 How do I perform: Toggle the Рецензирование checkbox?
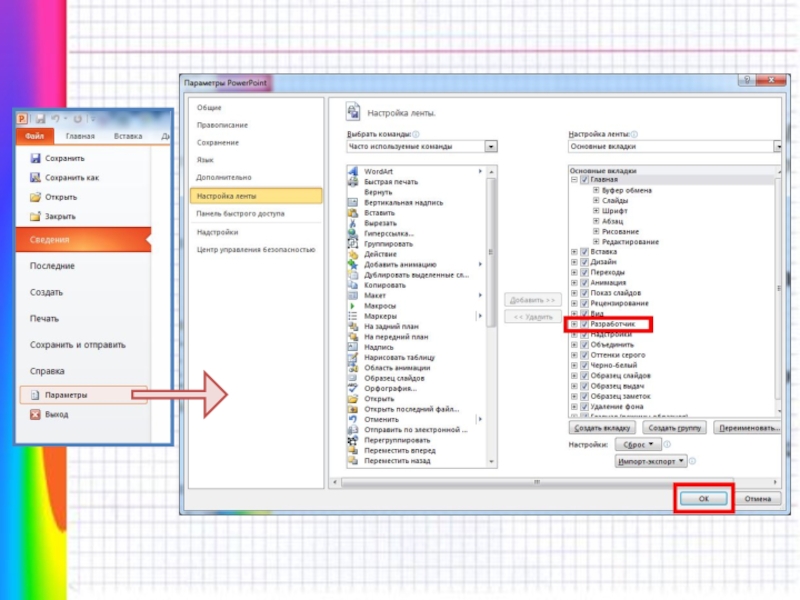pos(585,303)
